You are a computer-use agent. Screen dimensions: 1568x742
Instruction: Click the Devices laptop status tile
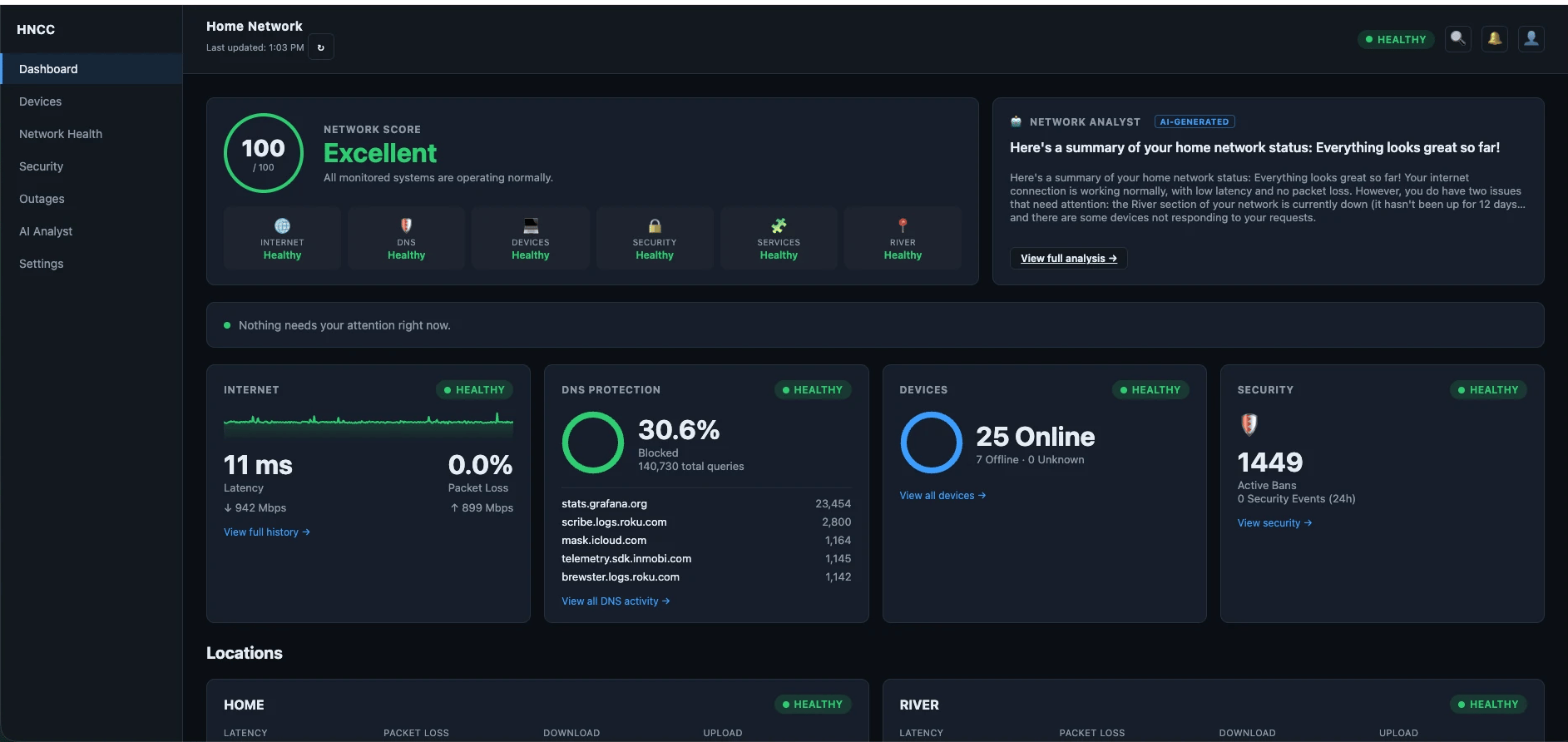click(531, 238)
